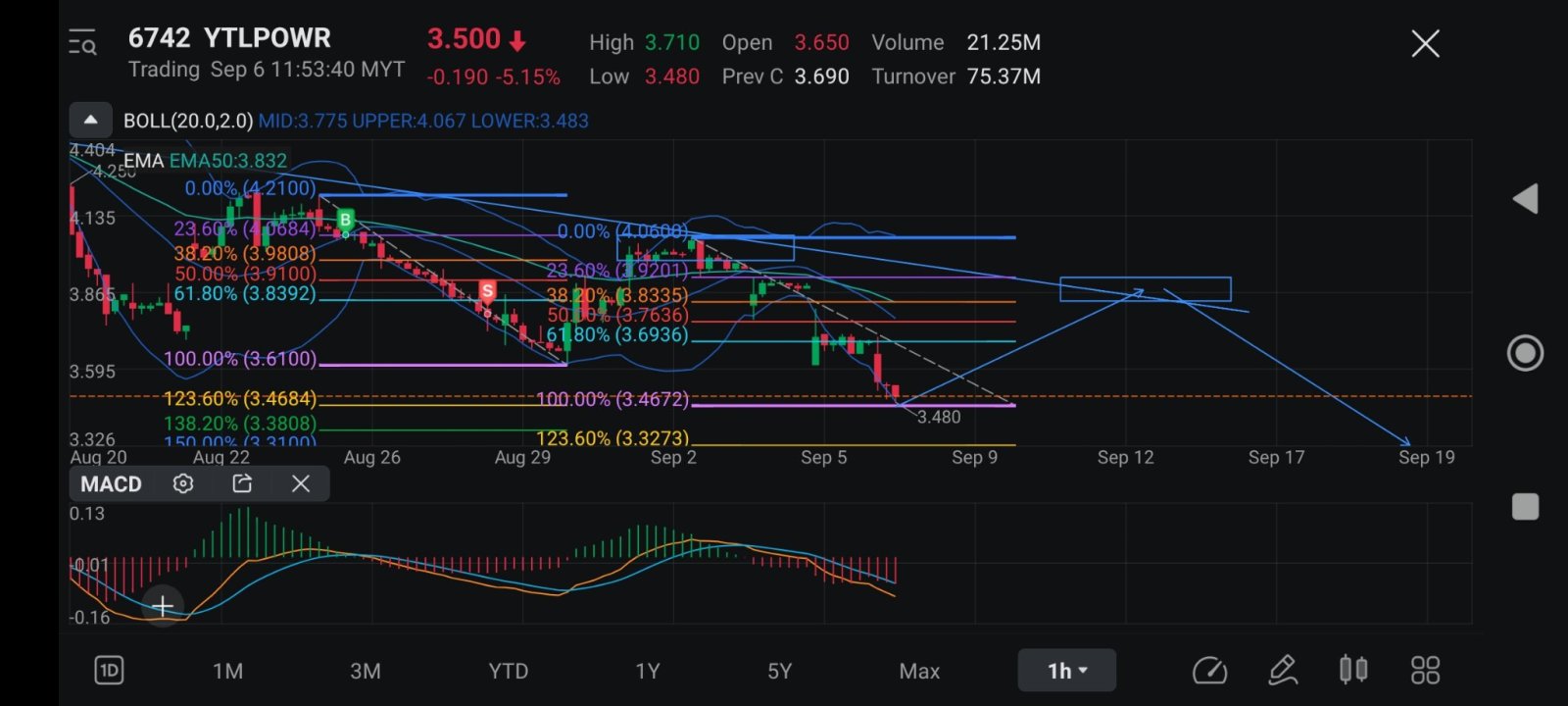The image size is (1568, 706).
Task: Click the -0.190 -5.15% change text
Action: (494, 76)
